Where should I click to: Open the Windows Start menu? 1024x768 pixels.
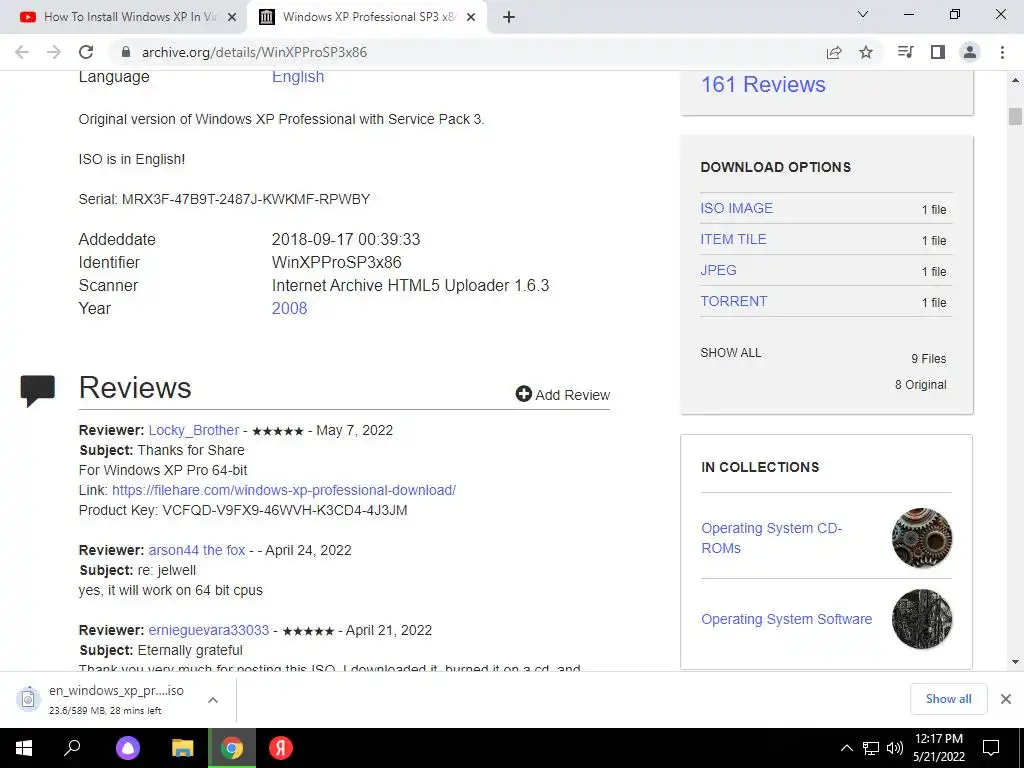coord(24,748)
